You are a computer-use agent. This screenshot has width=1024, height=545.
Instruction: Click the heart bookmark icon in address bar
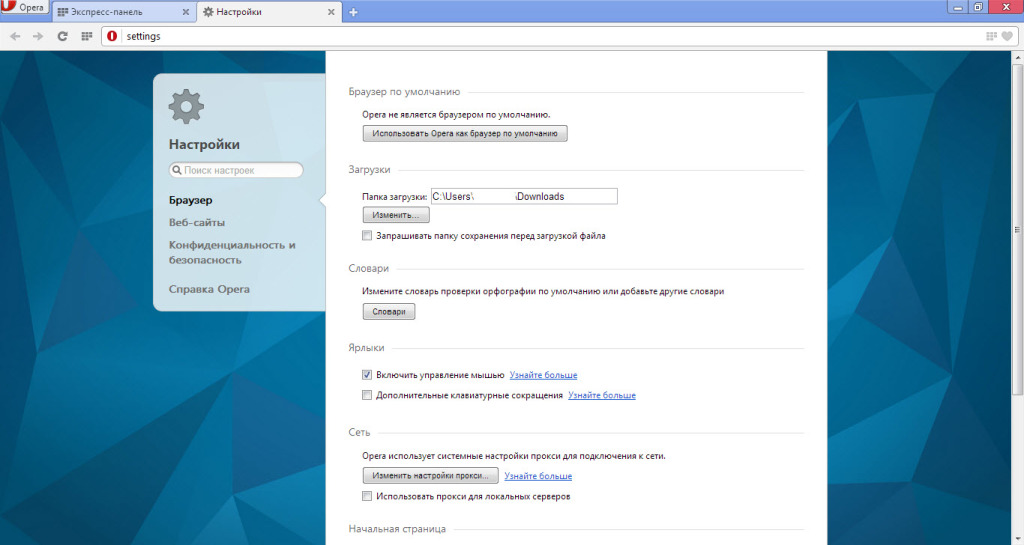(x=1007, y=37)
